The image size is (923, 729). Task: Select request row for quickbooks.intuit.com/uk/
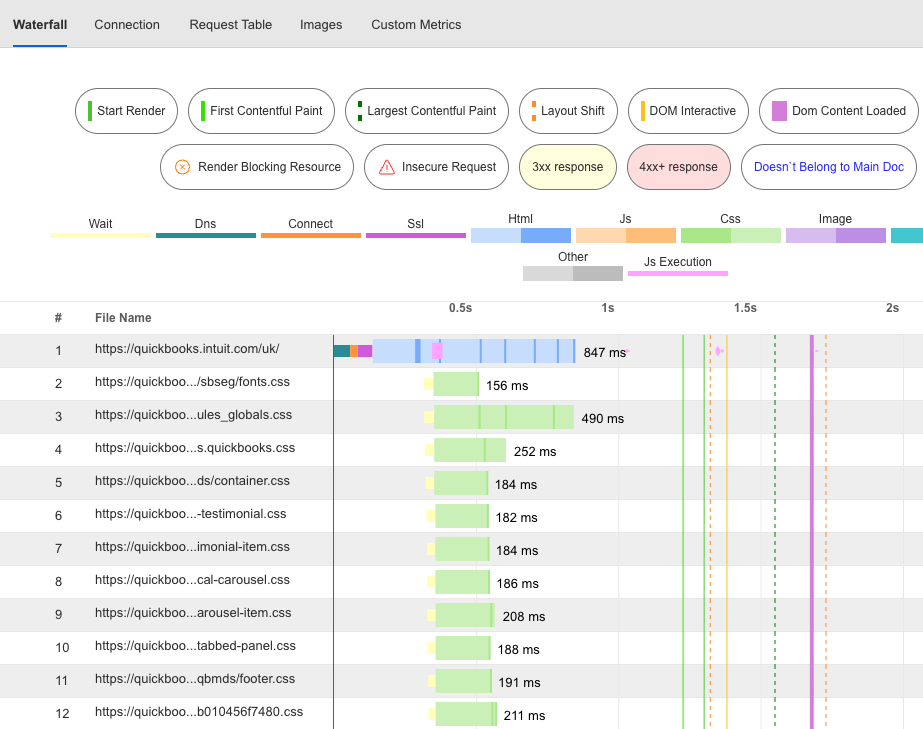pyautogui.click(x=186, y=350)
